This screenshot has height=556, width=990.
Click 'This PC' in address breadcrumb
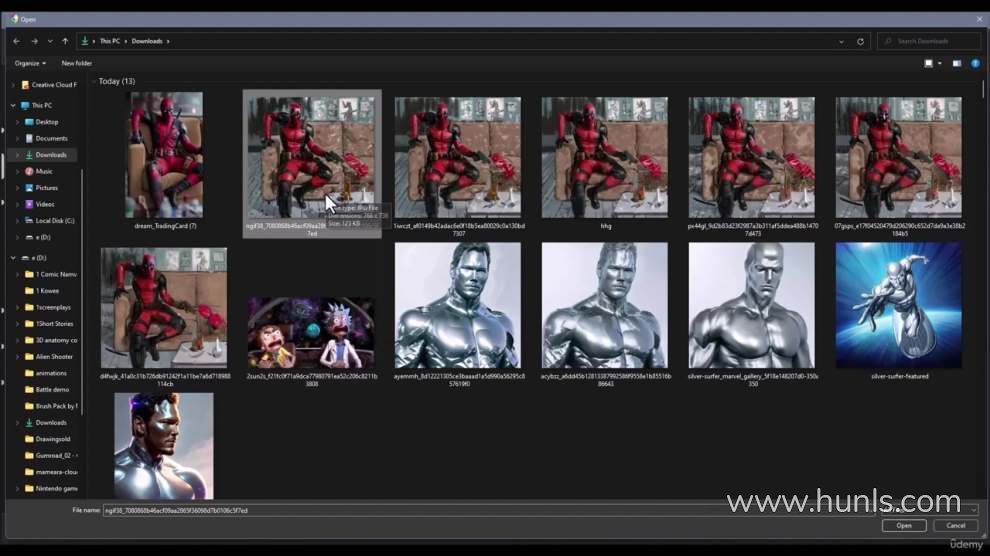pos(109,41)
